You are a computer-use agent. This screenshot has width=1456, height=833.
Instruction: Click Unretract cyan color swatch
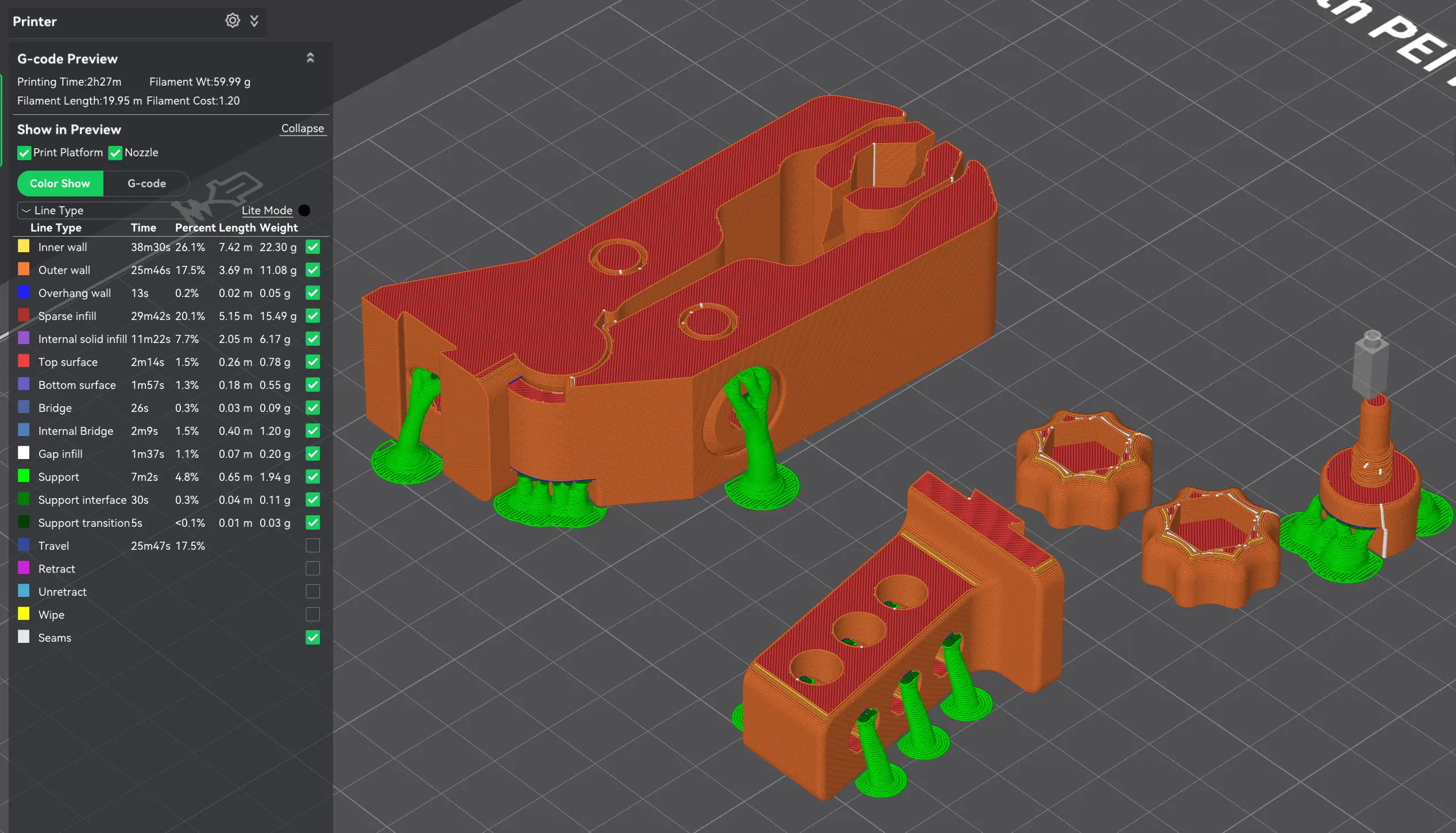click(24, 591)
